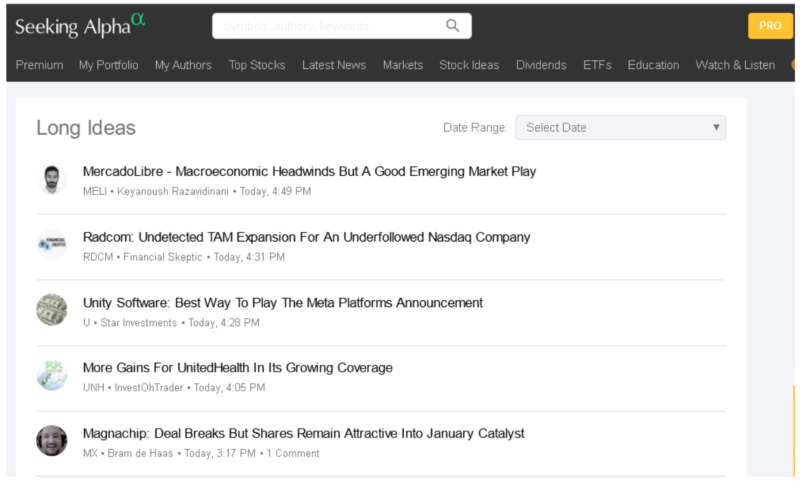View author Keyanoush Razavidinani profile
The image size is (800, 483).
coord(173,191)
